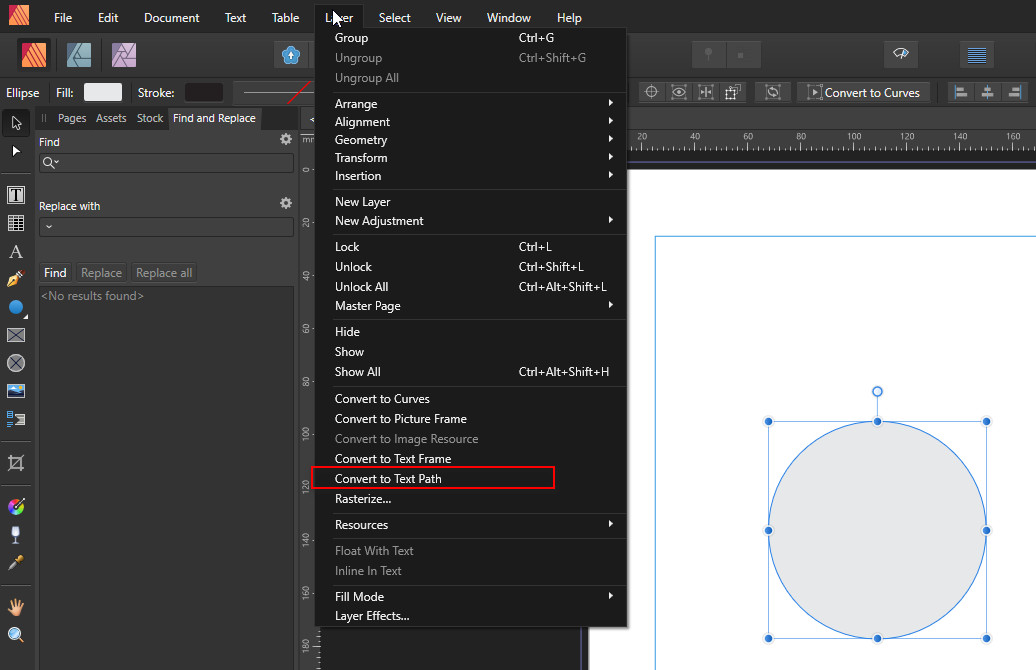Open the Replace with history dropdown
The width and height of the screenshot is (1036, 670).
coord(49,227)
